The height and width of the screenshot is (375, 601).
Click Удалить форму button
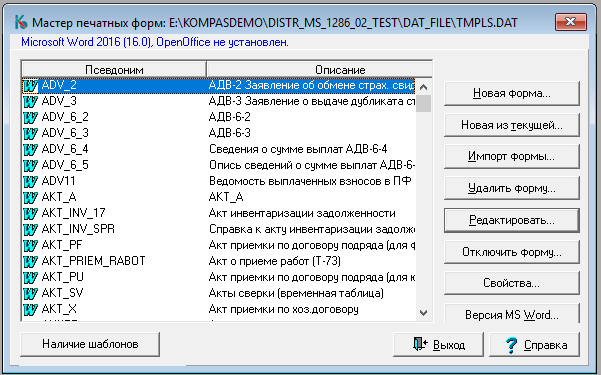[x=512, y=188]
